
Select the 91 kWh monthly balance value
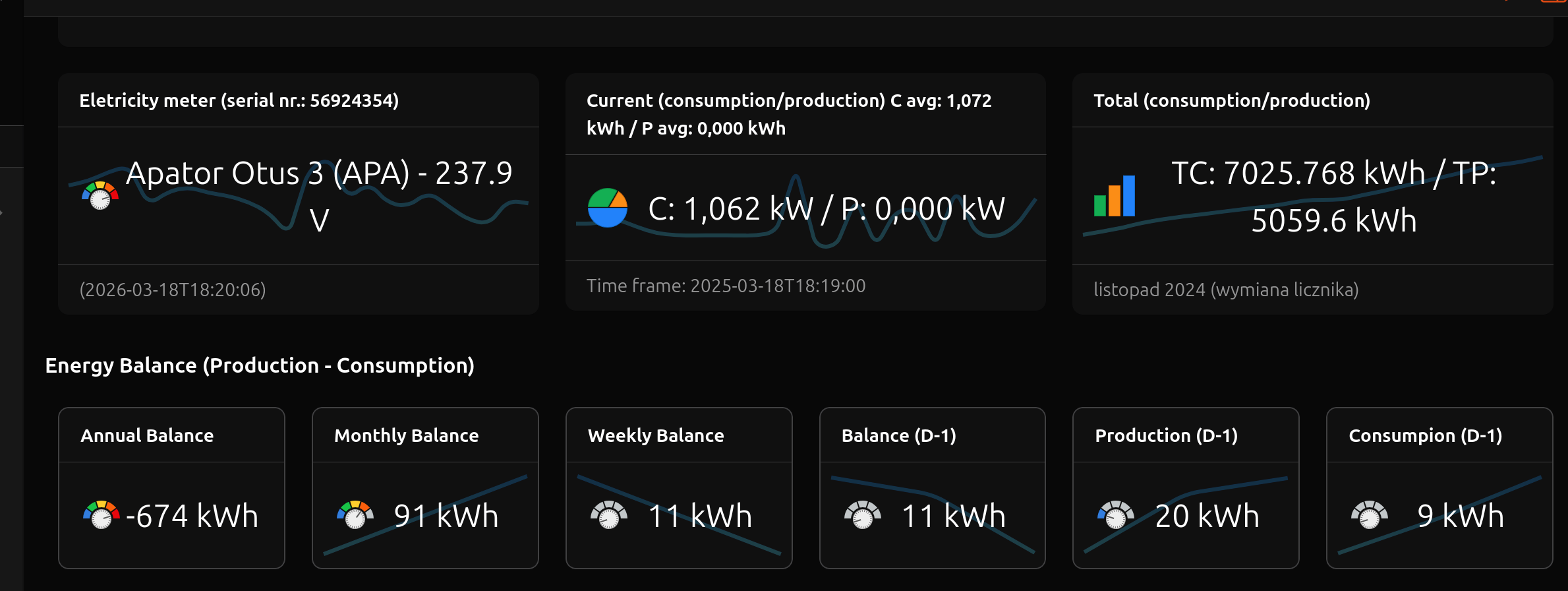(446, 515)
